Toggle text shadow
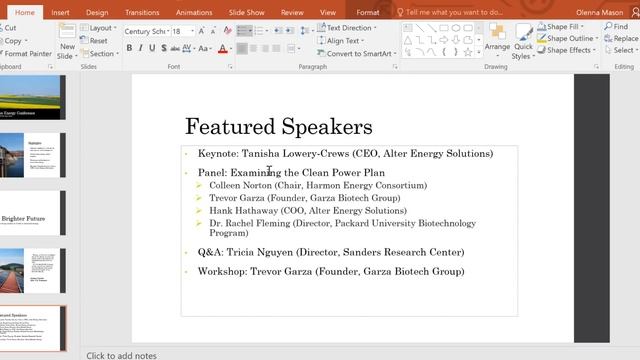 (x=164, y=48)
